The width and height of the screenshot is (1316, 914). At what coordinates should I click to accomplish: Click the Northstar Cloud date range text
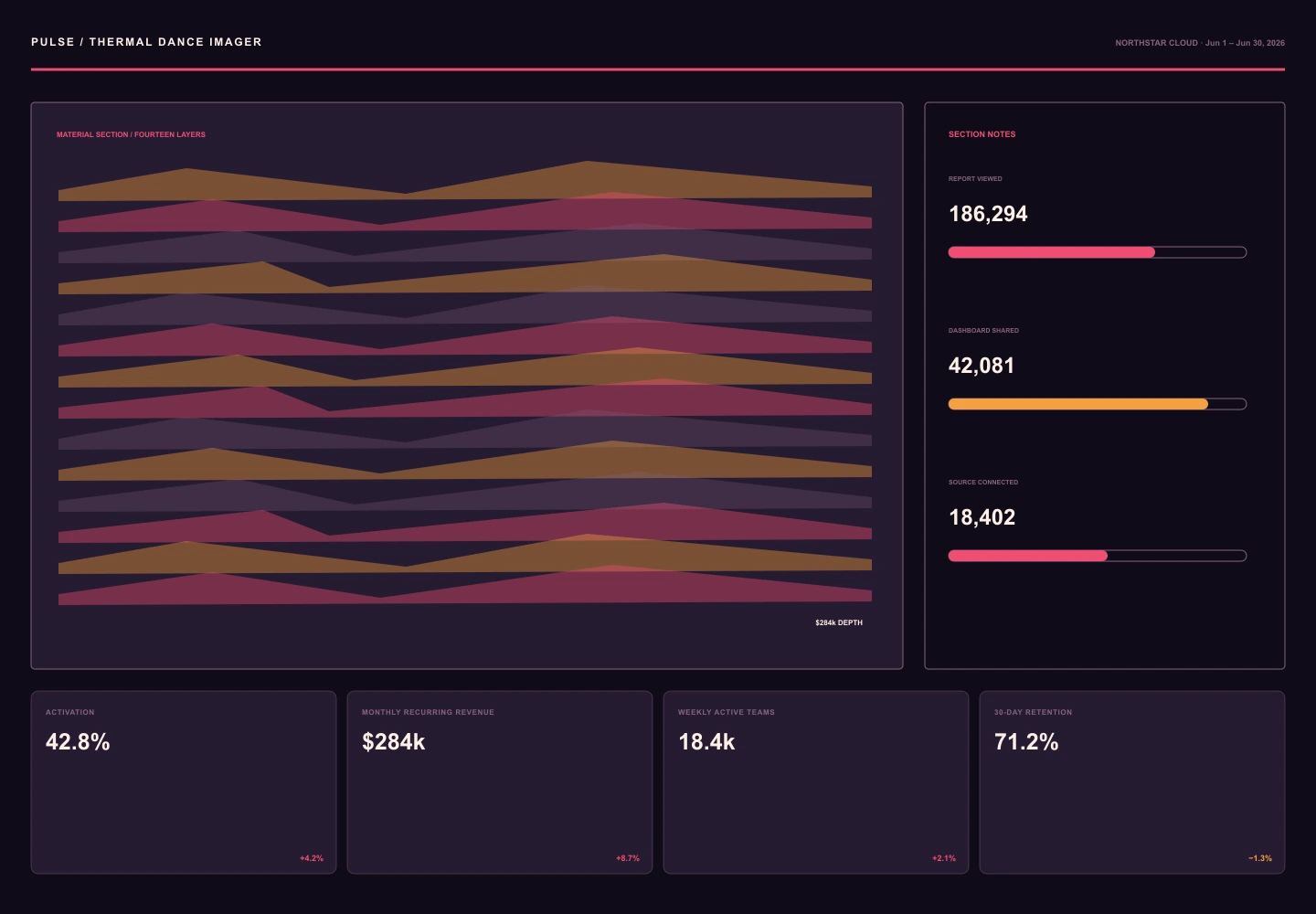(1200, 43)
